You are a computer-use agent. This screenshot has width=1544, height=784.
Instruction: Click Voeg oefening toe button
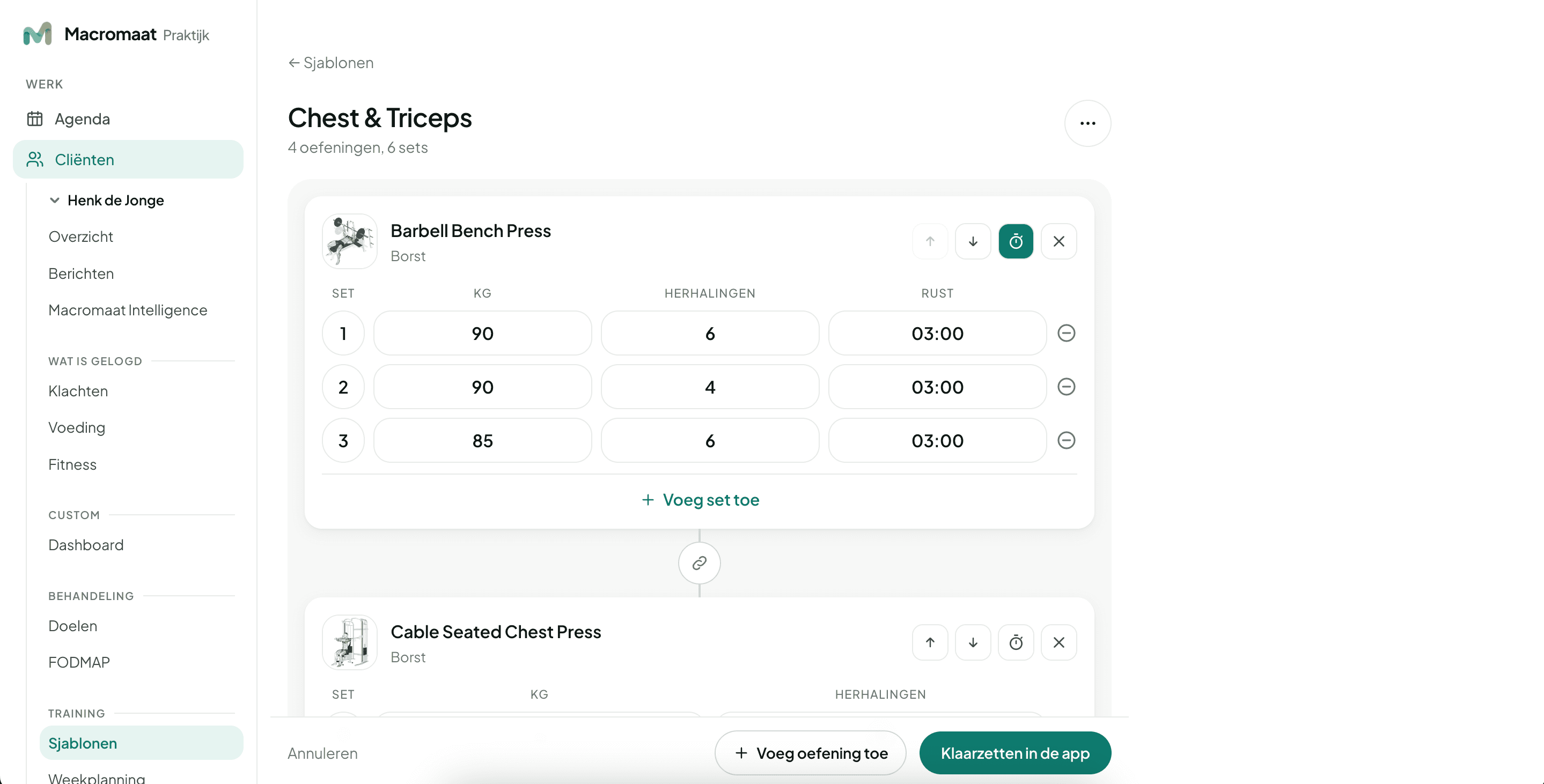tap(810, 753)
